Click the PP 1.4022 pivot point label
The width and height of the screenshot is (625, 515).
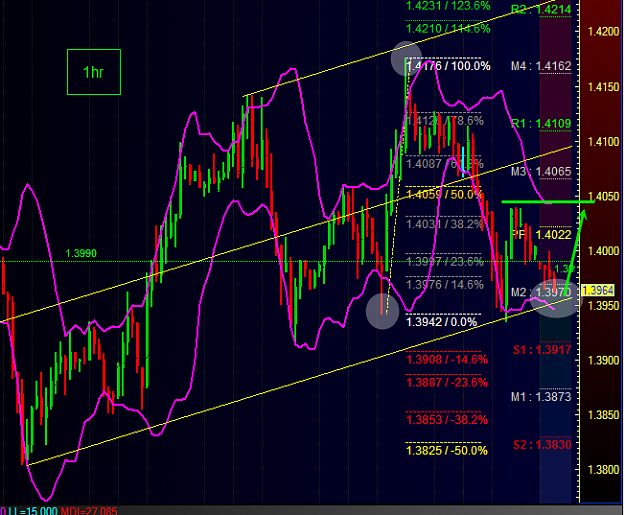pyautogui.click(x=541, y=234)
